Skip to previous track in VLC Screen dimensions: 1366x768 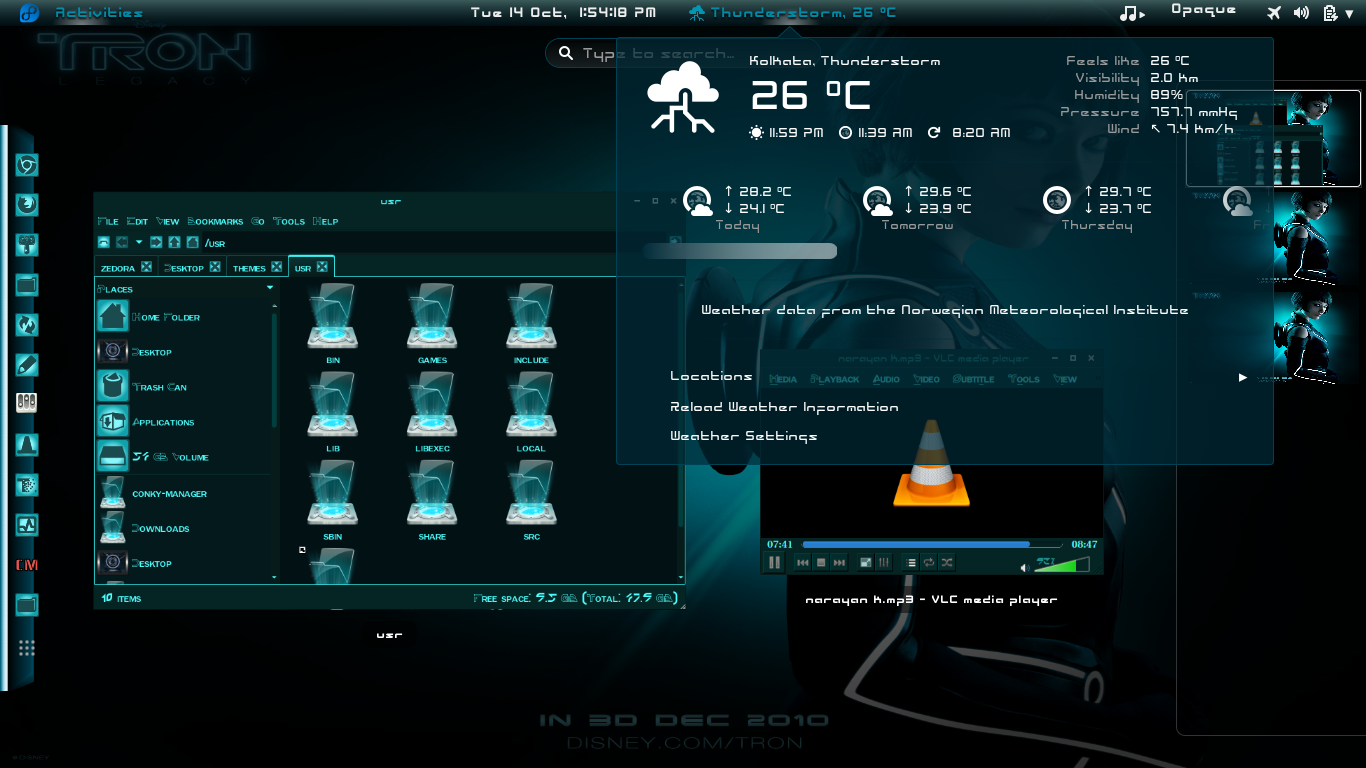tap(802, 563)
